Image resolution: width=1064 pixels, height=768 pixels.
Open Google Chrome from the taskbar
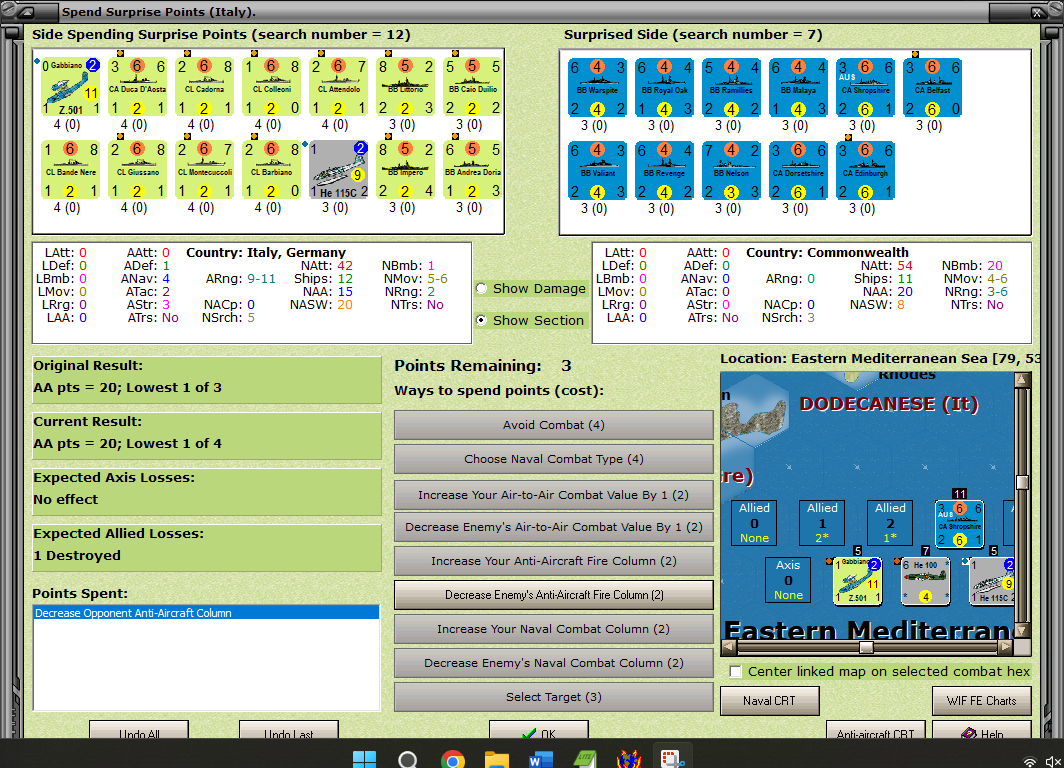click(x=453, y=759)
